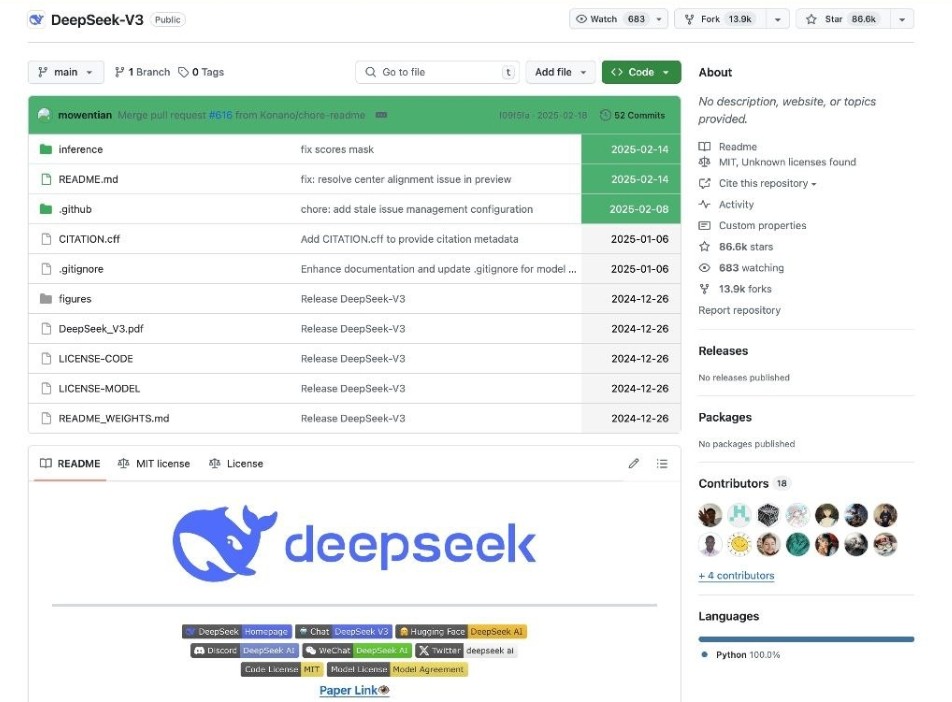The width and height of the screenshot is (952, 702).
Task: View the 86.6k stars link
Action: (x=736, y=247)
